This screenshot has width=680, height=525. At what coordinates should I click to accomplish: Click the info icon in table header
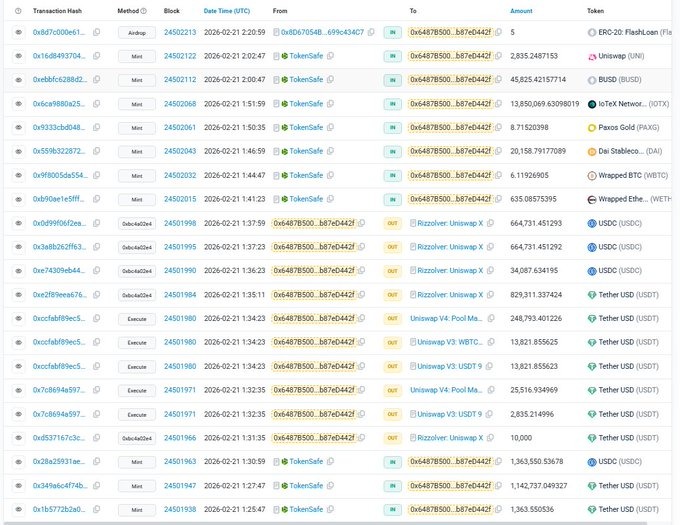(18, 11)
